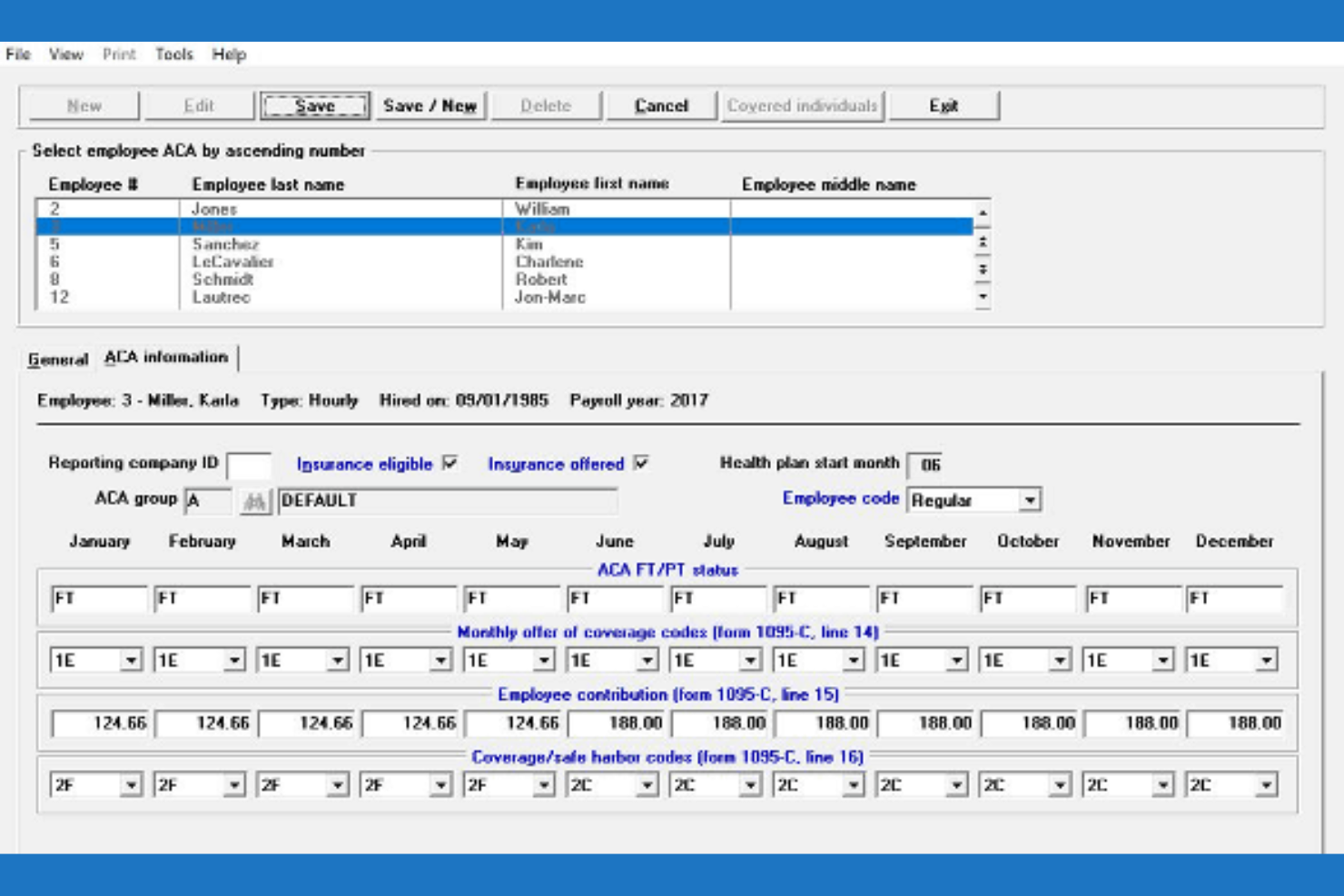Click the binoculars lookup icon beside ACA group

tap(256, 501)
